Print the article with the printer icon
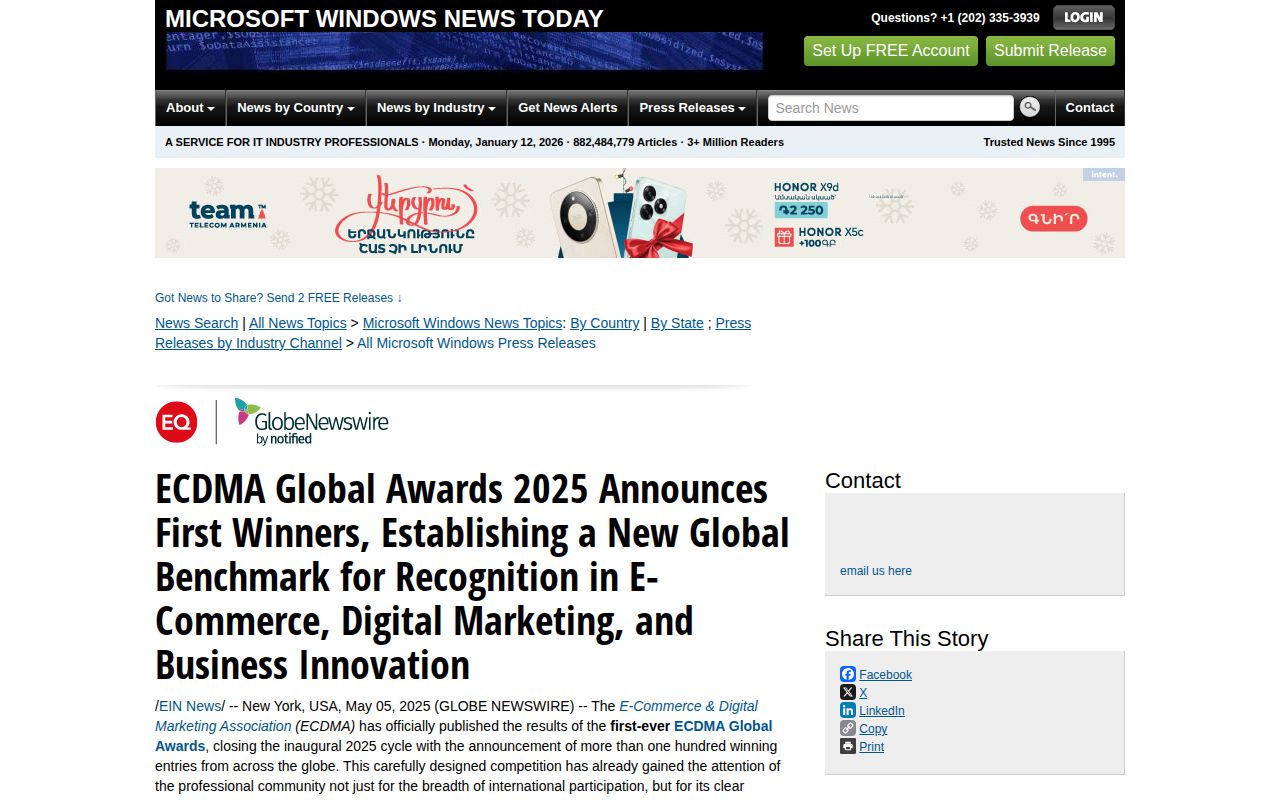The height and width of the screenshot is (800, 1280). click(848, 746)
